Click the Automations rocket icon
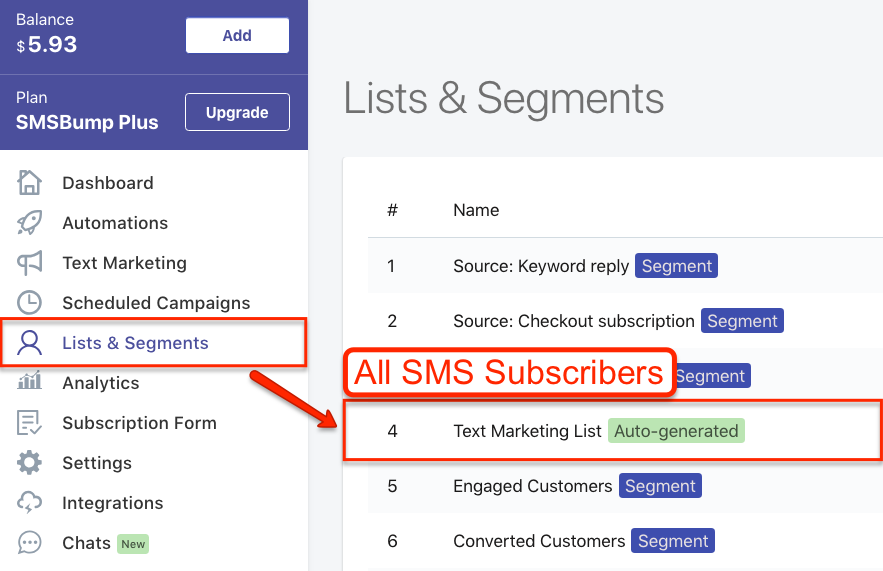883x571 pixels. tap(29, 222)
